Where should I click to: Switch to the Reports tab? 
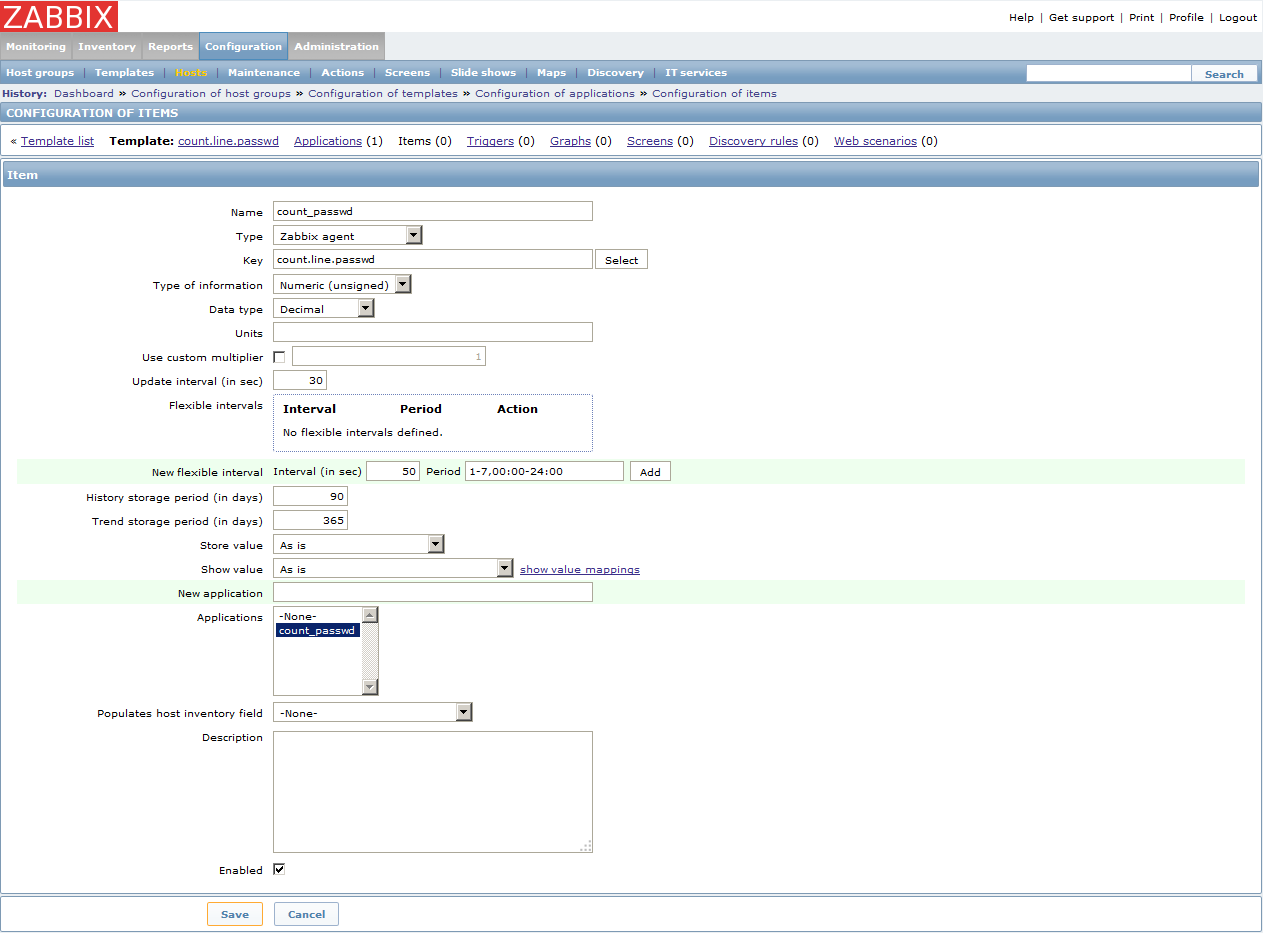click(170, 46)
